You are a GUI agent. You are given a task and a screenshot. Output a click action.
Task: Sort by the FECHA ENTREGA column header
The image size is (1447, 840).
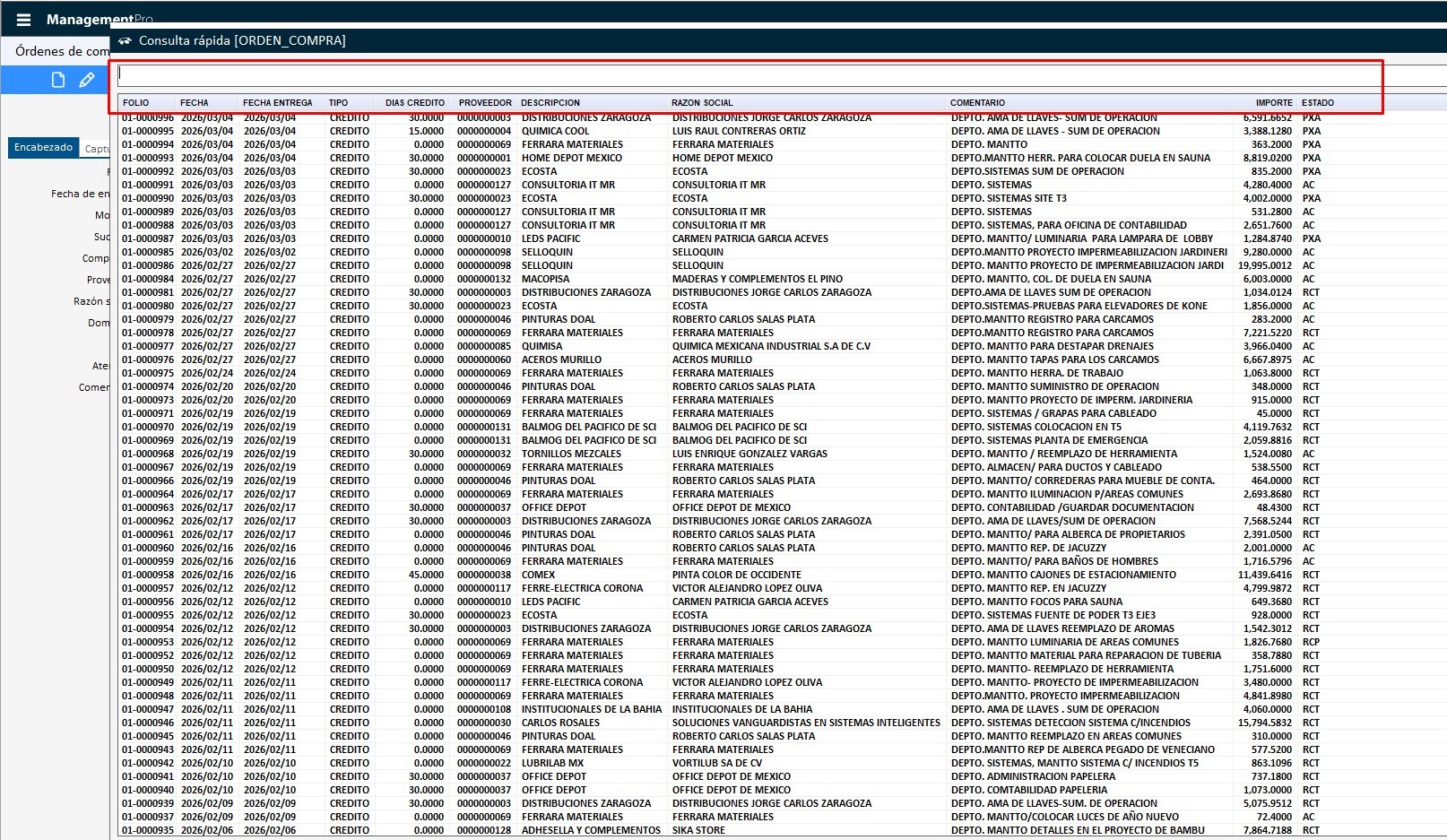click(277, 103)
